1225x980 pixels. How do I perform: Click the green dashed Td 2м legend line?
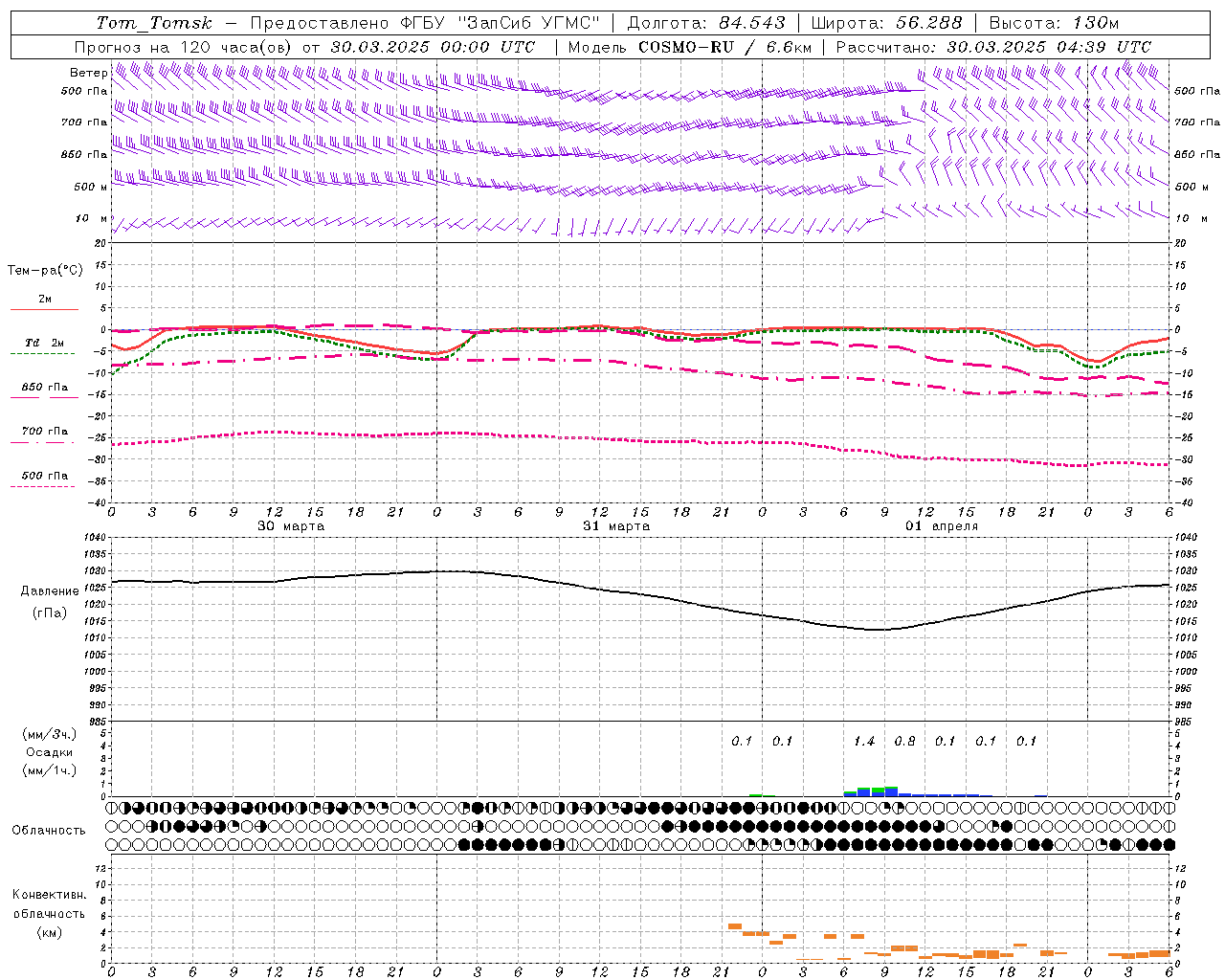click(x=42, y=354)
